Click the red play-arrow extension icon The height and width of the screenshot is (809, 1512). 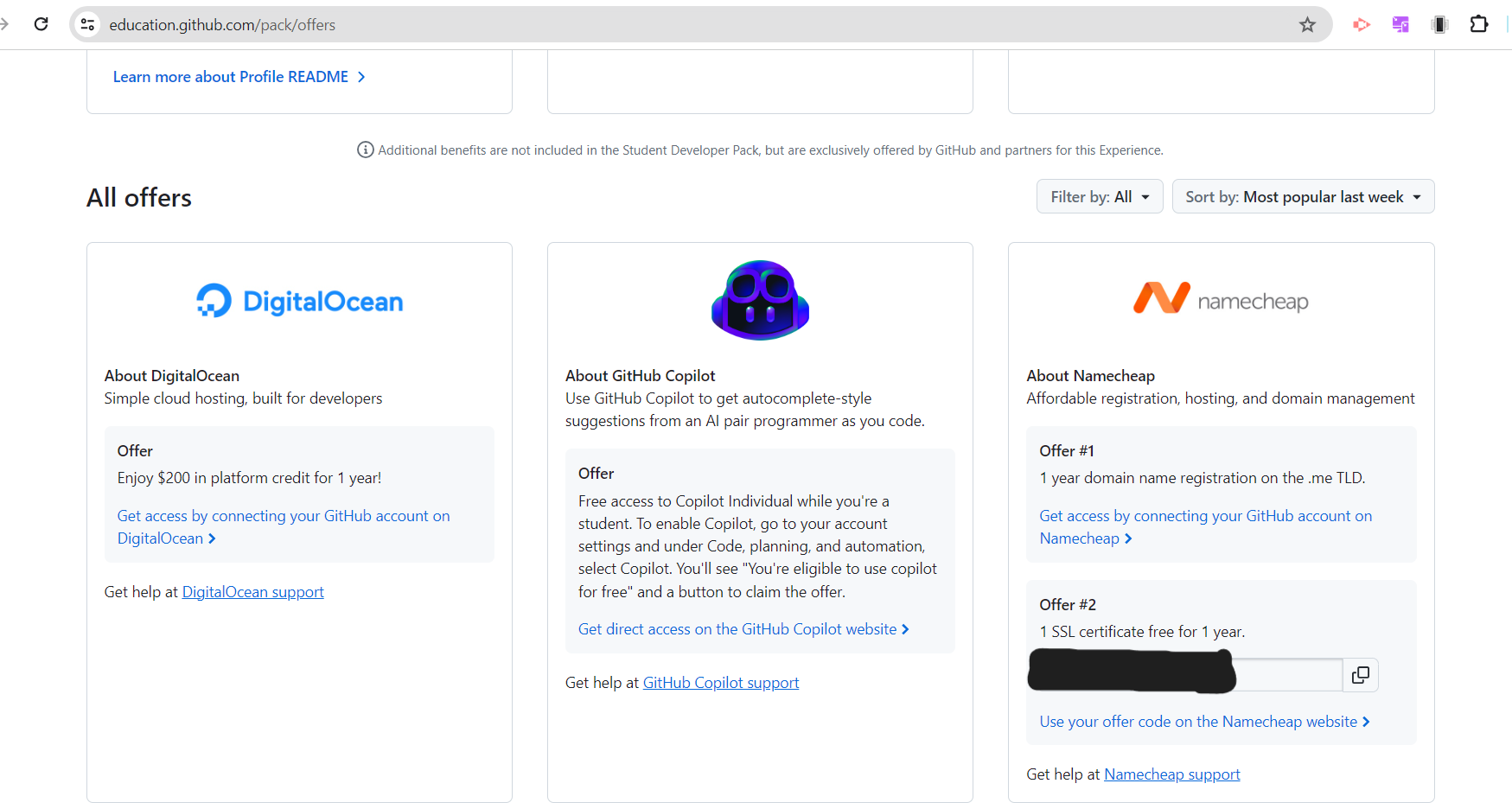1361,24
